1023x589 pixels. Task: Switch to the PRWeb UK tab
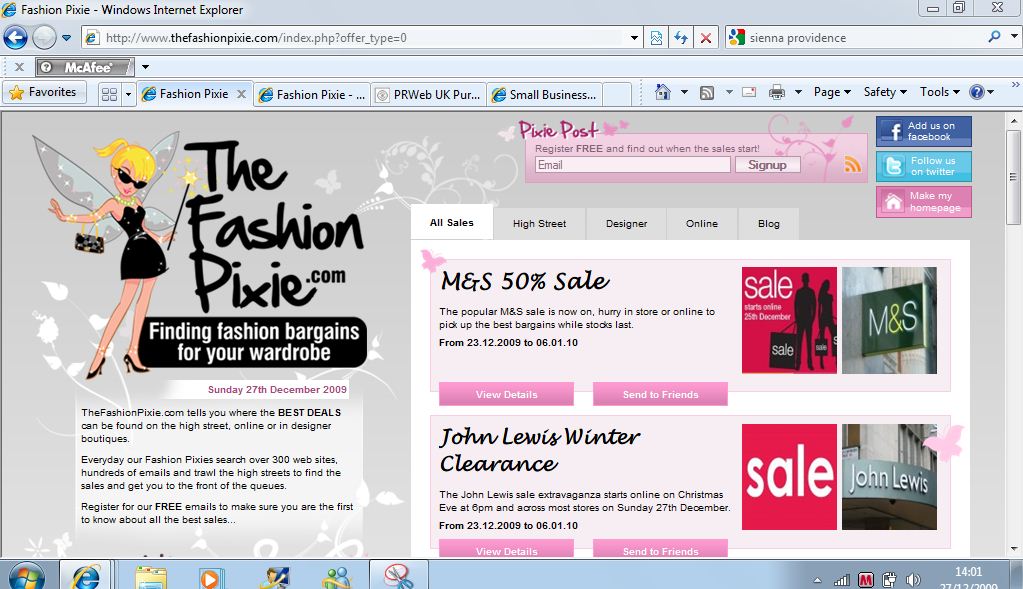pyautogui.click(x=429, y=95)
